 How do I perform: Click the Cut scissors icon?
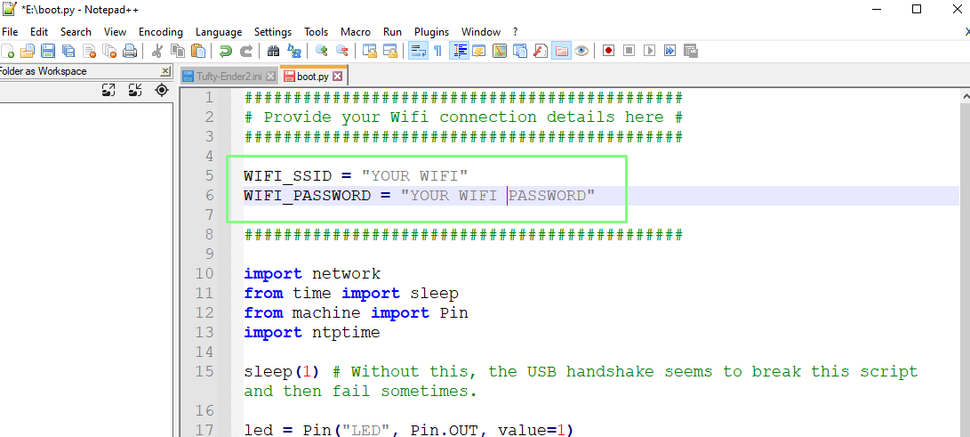coord(157,51)
